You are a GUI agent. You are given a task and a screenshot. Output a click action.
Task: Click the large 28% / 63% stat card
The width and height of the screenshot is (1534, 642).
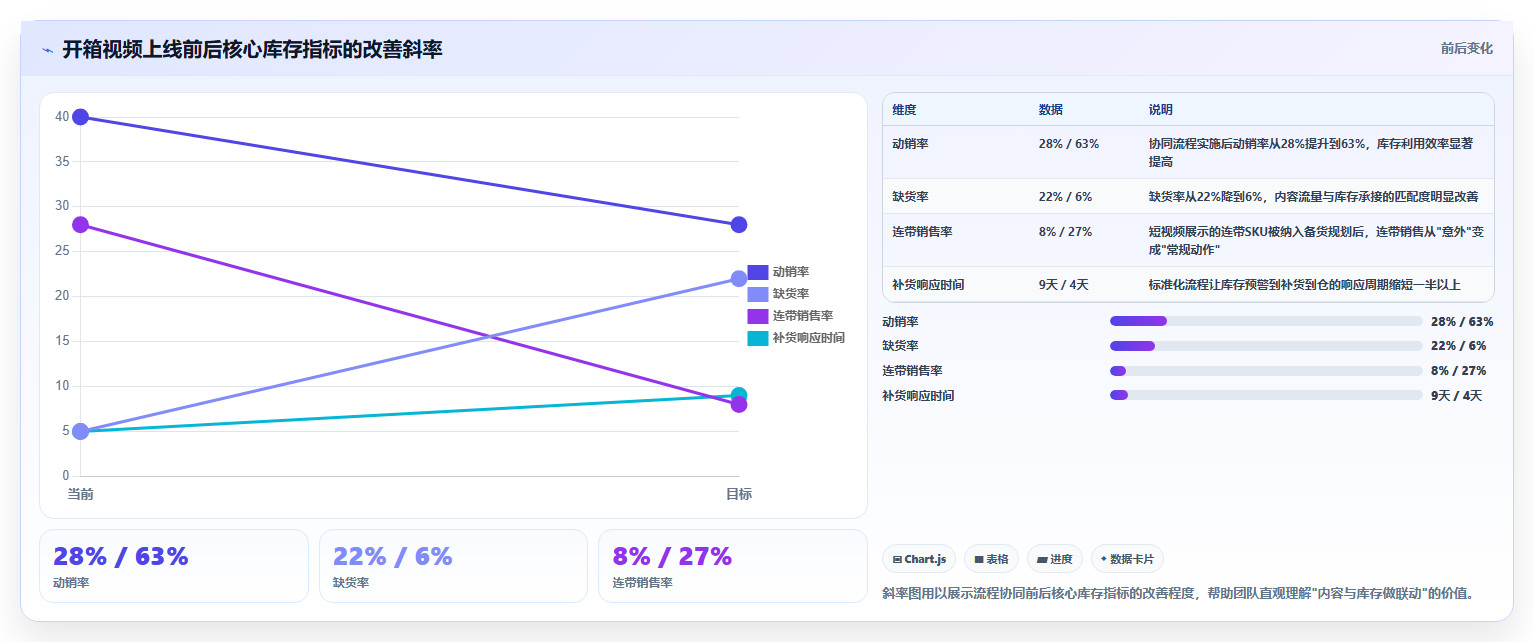[x=174, y=566]
